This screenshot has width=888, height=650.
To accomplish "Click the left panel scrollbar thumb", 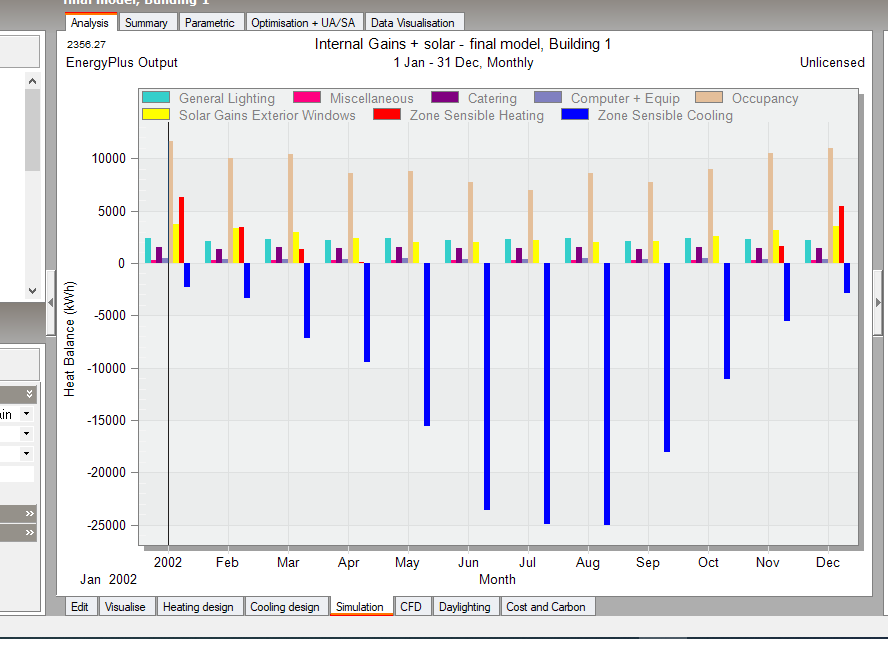I will [x=32, y=130].
